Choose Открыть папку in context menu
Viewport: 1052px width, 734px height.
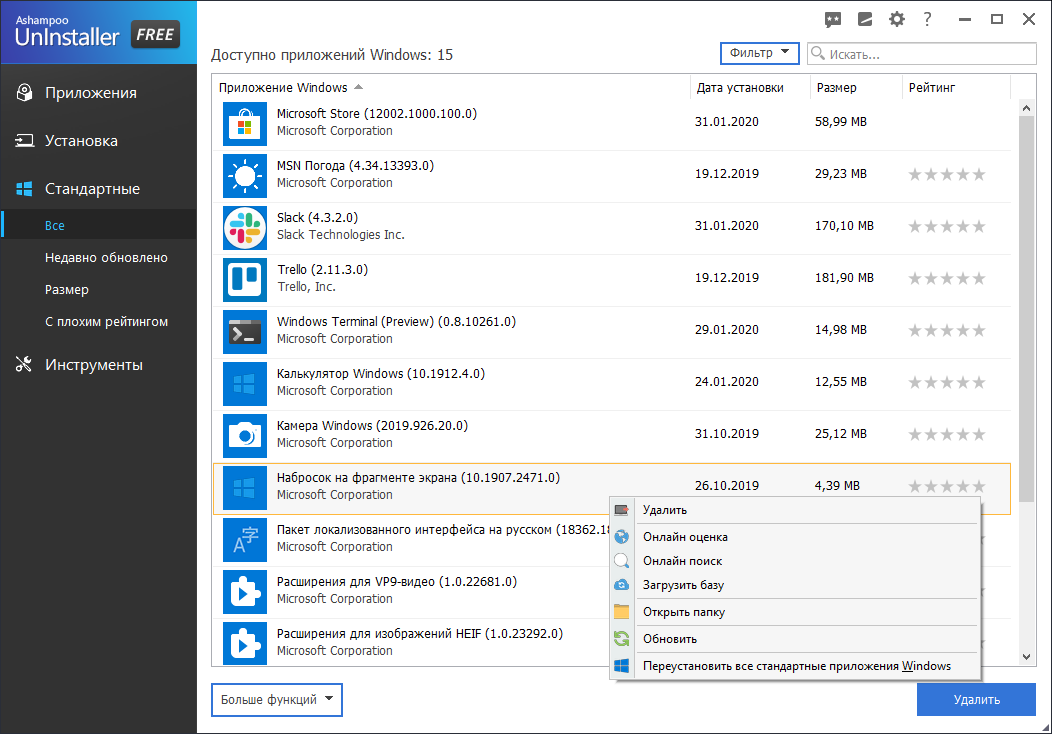(795, 612)
